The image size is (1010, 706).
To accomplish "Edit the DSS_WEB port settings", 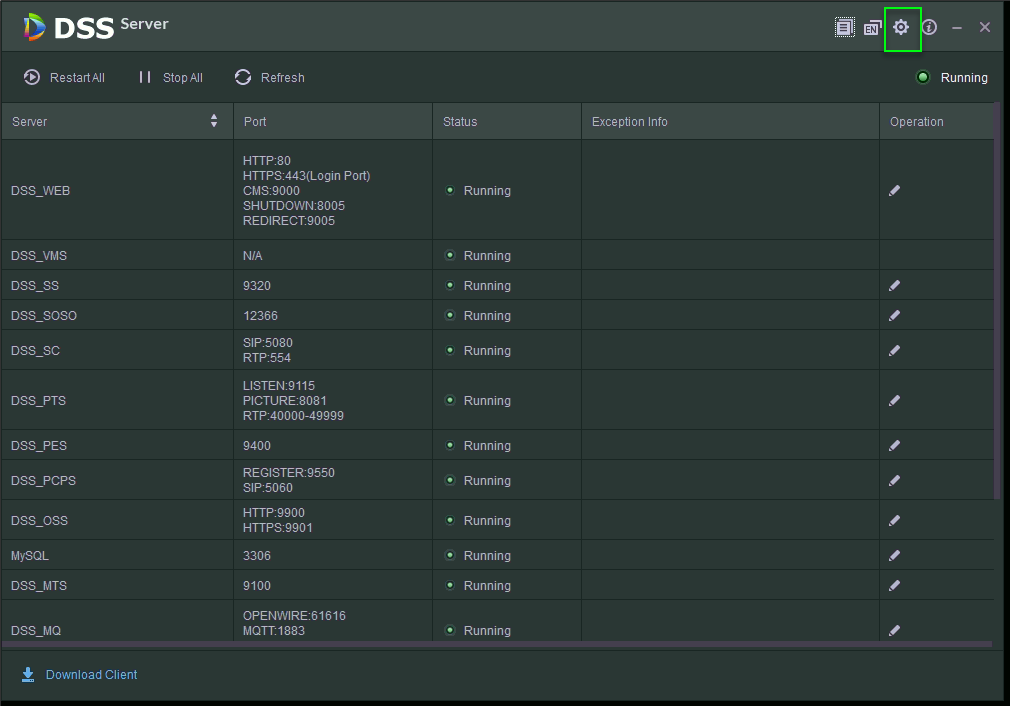I will [894, 190].
